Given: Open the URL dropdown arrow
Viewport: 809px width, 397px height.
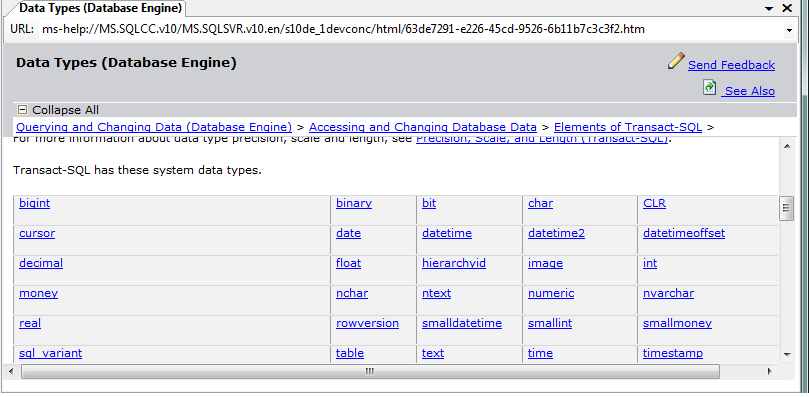Looking at the screenshot, I should pos(789,30).
